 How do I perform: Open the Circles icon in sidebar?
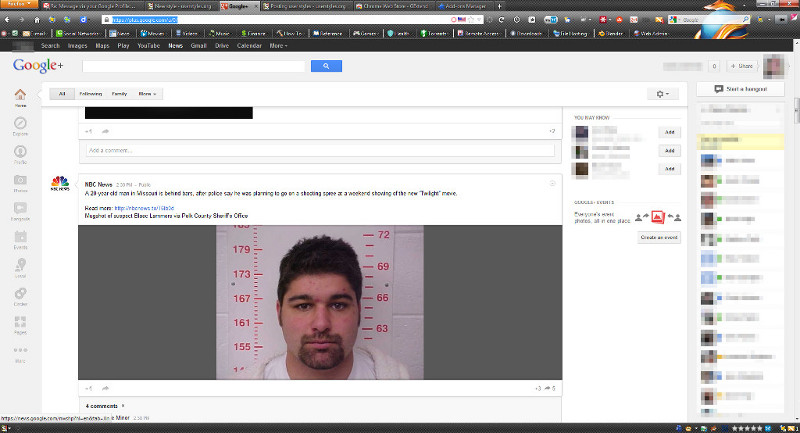pyautogui.click(x=20, y=294)
